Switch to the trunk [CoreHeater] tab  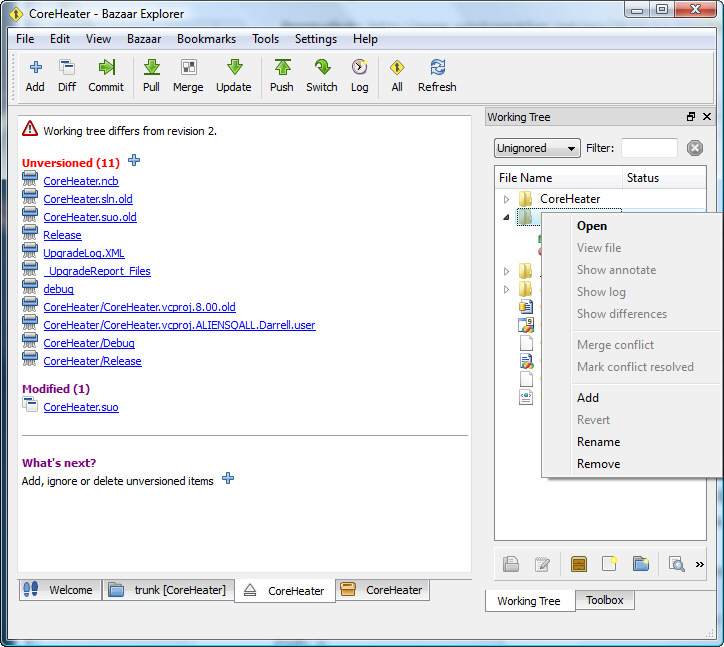[x=168, y=590]
